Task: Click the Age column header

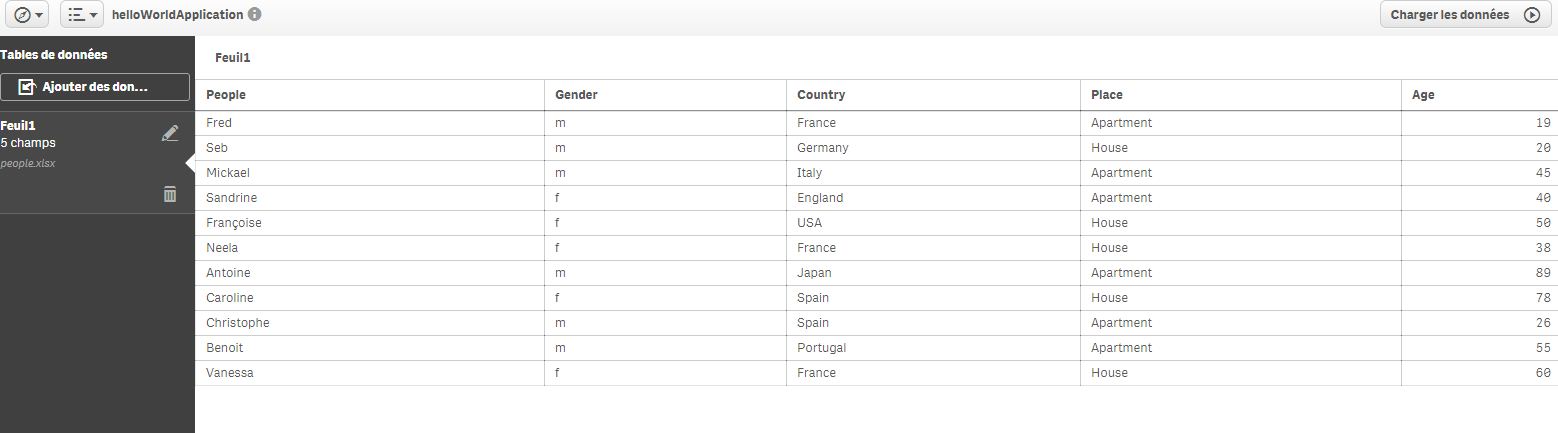Action: (1423, 95)
